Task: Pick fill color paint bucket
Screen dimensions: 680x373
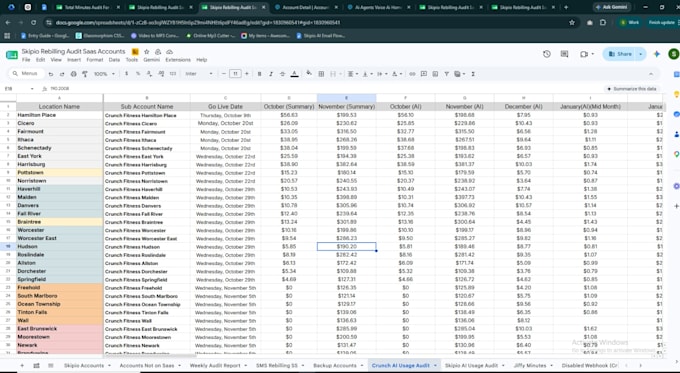Action: [x=309, y=74]
